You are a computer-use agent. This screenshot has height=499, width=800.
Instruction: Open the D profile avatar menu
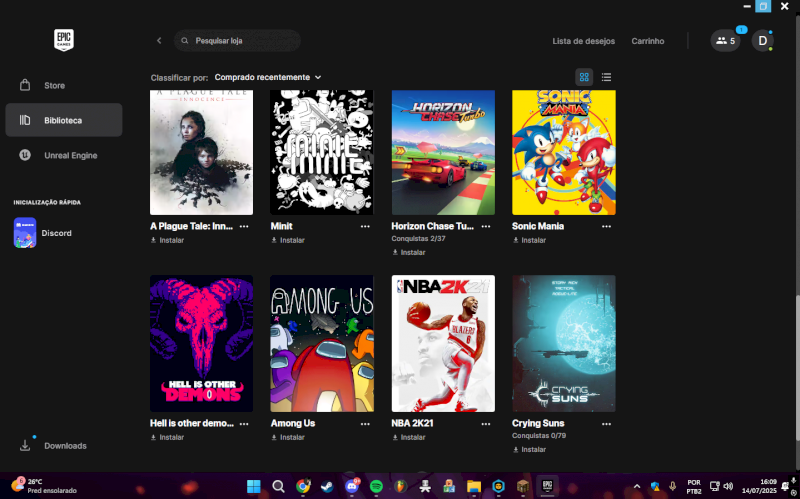tap(762, 41)
